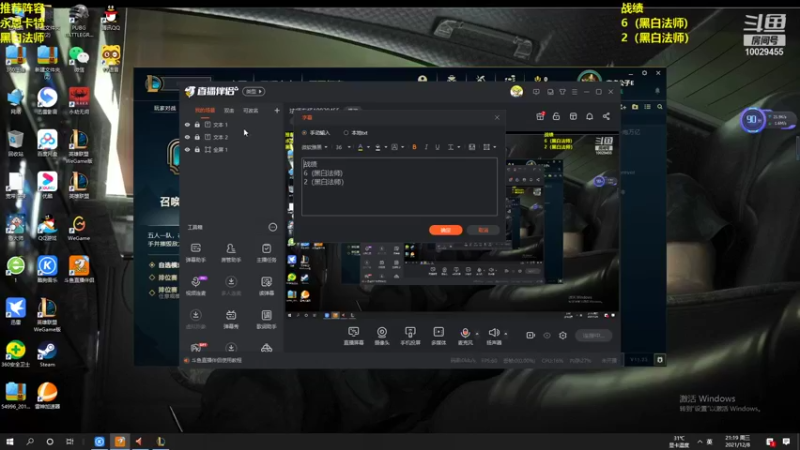Expand the speaker options arrow
Viewport: 800px width, 450px height.
pos(506,334)
